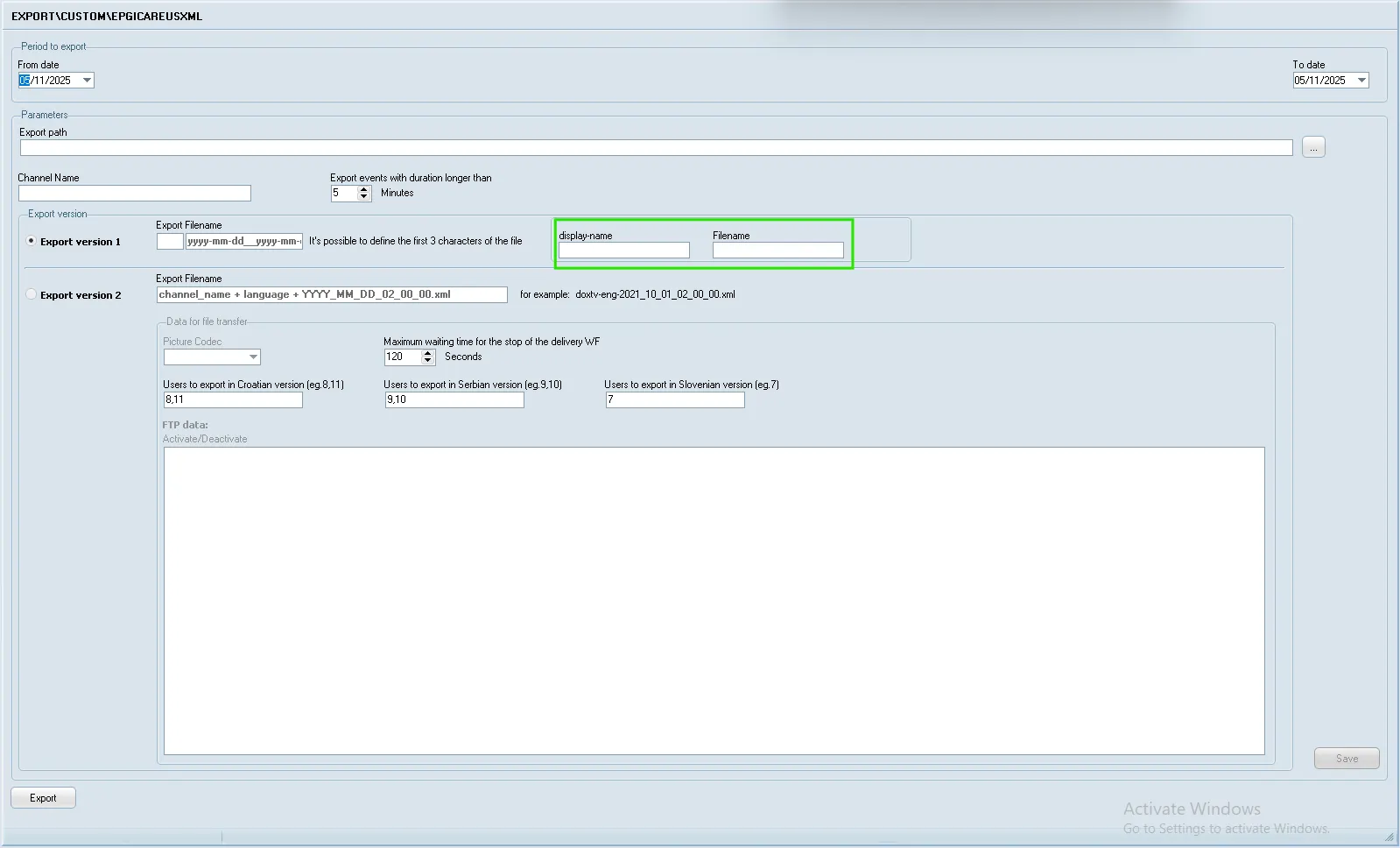
Task: Expand the Picture Codec combo box
Action: [253, 357]
